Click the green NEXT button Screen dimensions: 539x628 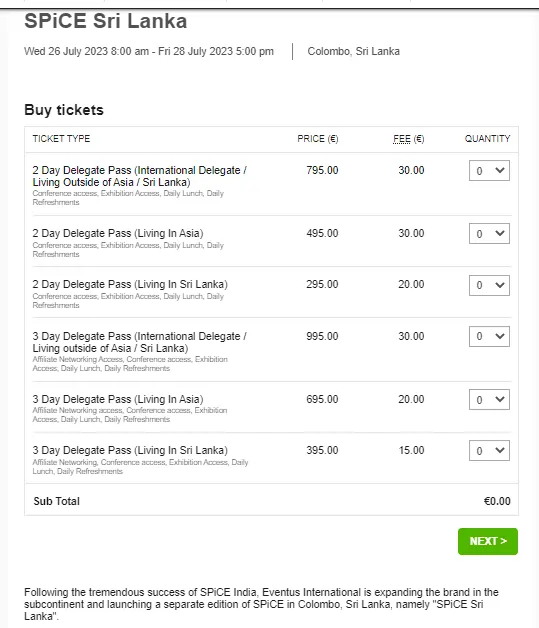point(488,541)
